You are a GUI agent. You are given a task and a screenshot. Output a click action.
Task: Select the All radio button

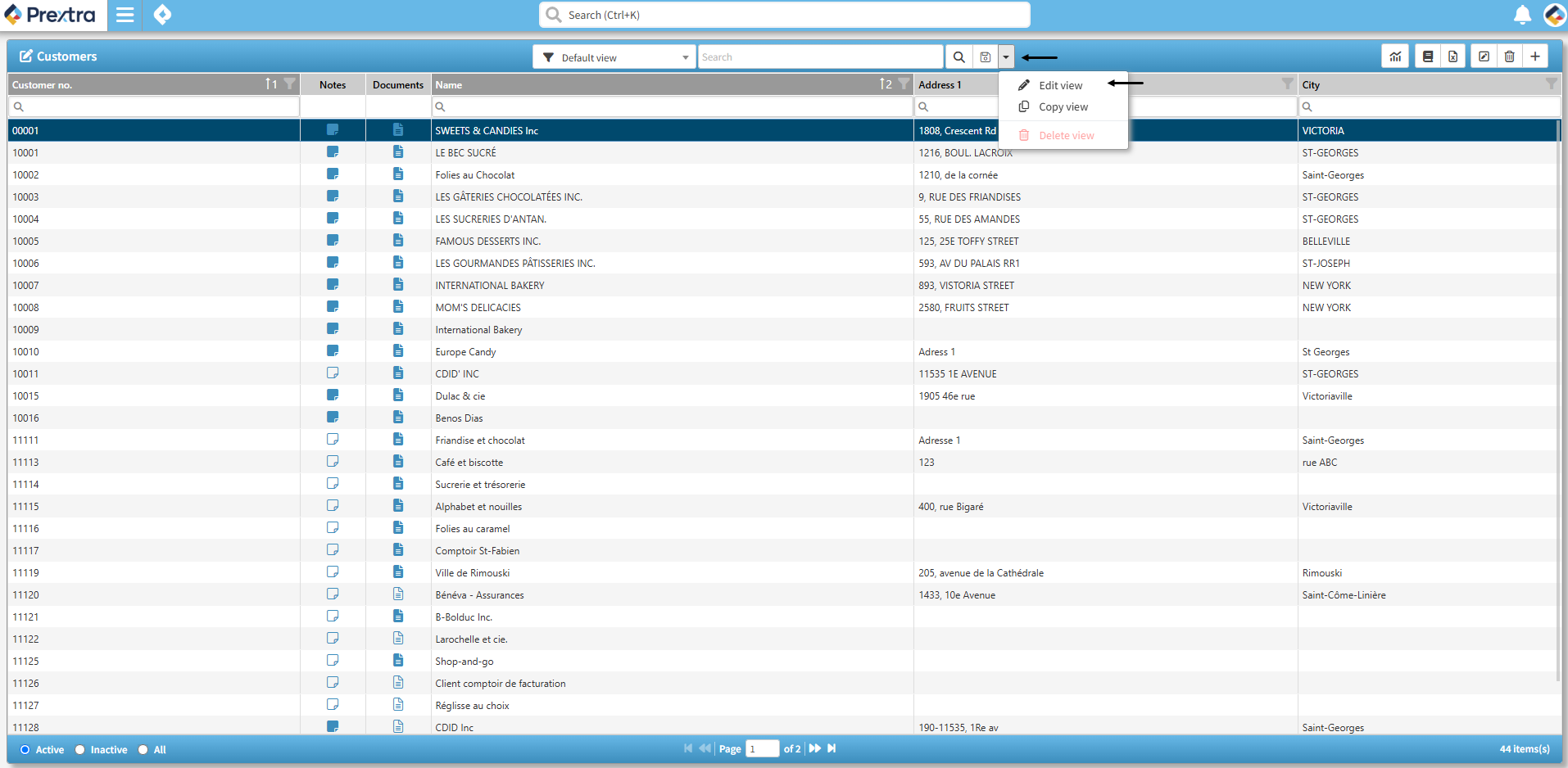tap(143, 749)
